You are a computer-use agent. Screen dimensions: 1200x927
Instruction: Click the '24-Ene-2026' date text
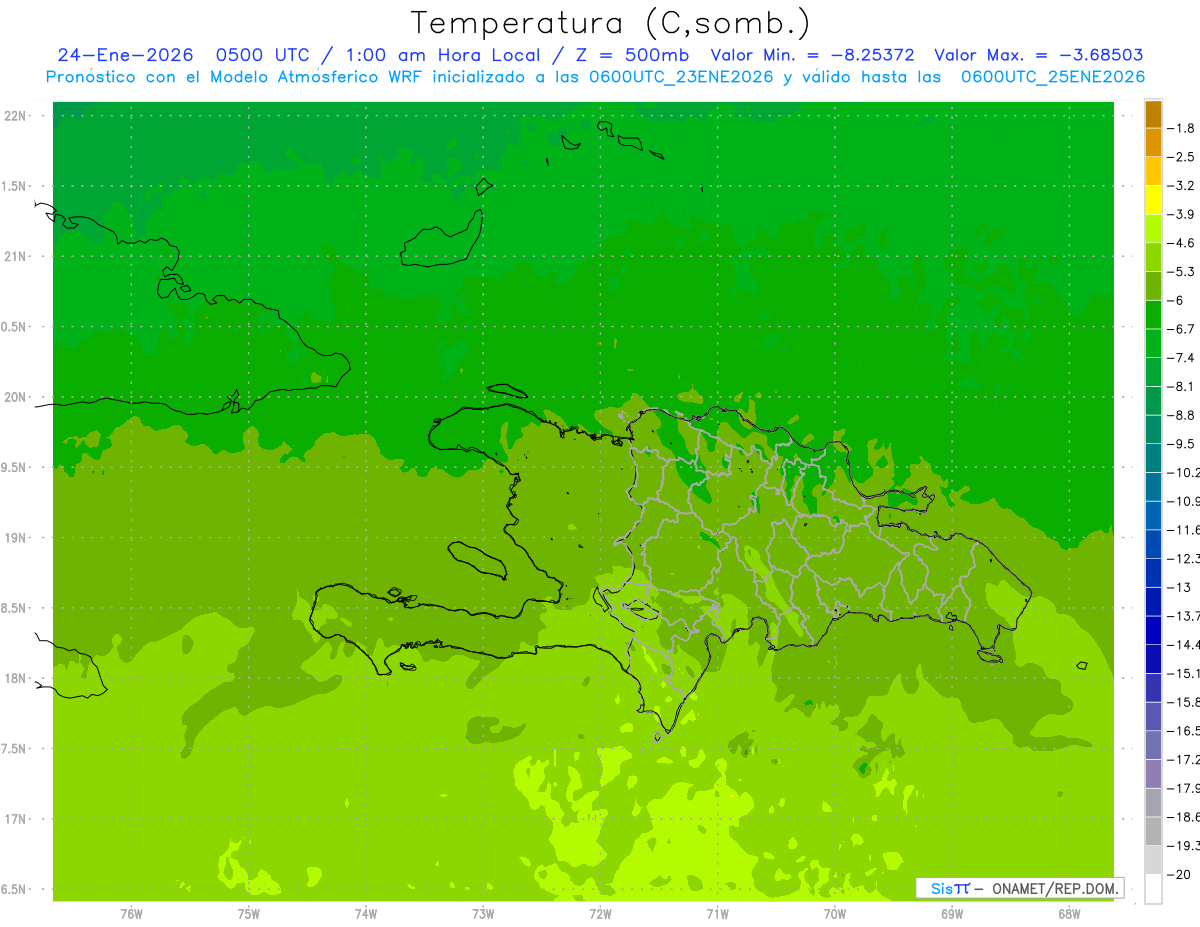point(125,55)
